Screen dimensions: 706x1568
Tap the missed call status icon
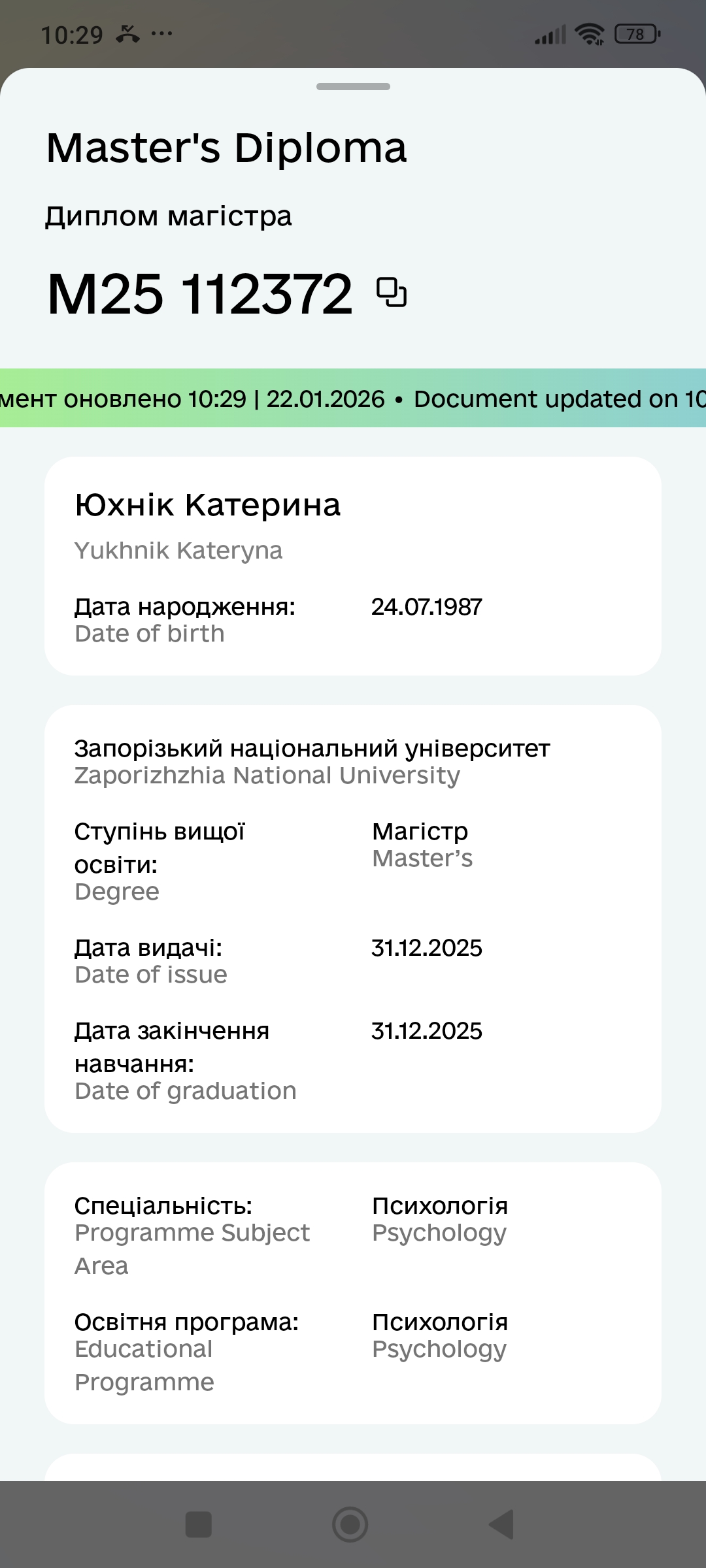127,33
